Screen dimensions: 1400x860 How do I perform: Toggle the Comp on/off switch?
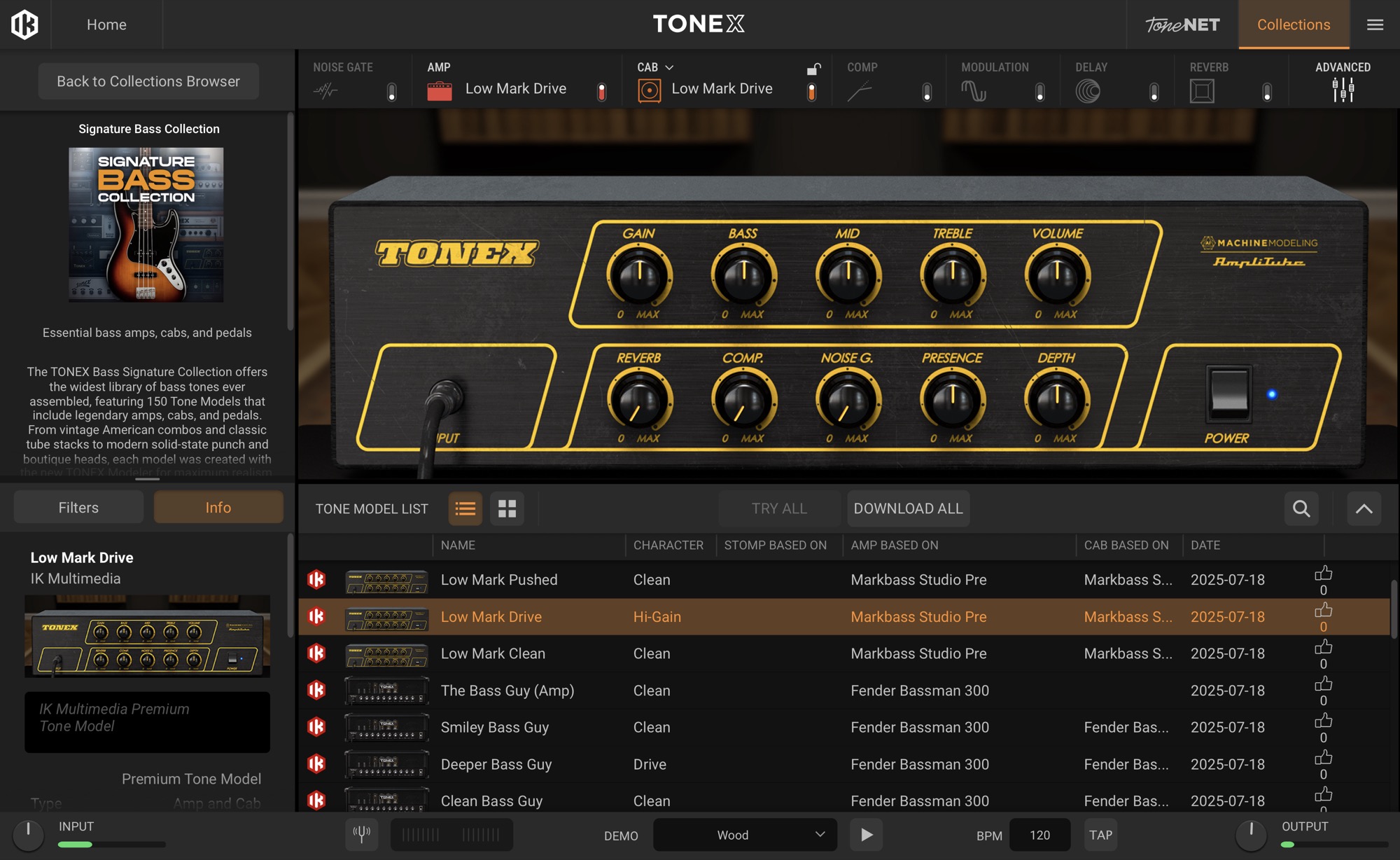pyautogui.click(x=927, y=92)
